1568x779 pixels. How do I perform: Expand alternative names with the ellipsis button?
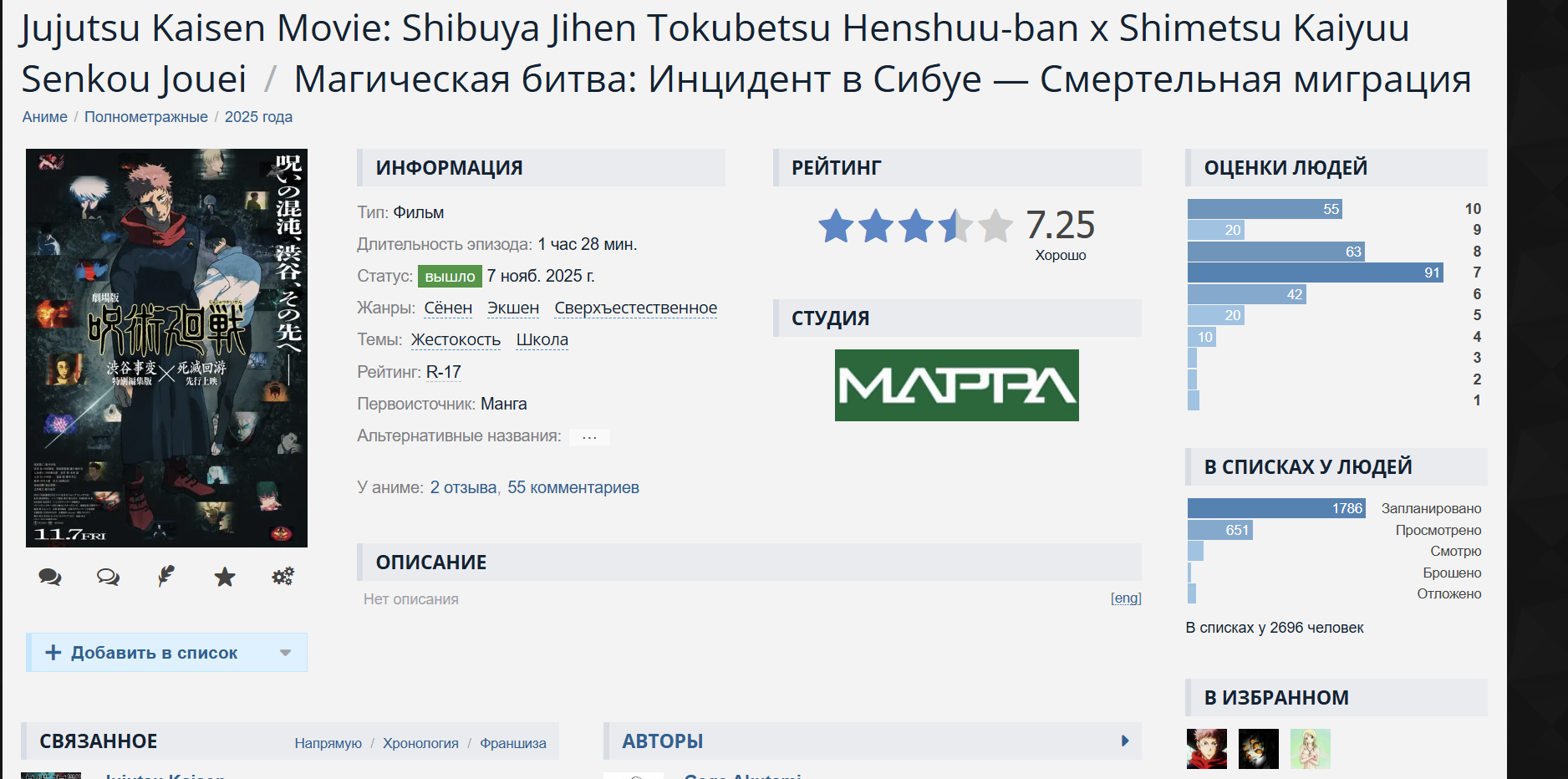tap(589, 437)
